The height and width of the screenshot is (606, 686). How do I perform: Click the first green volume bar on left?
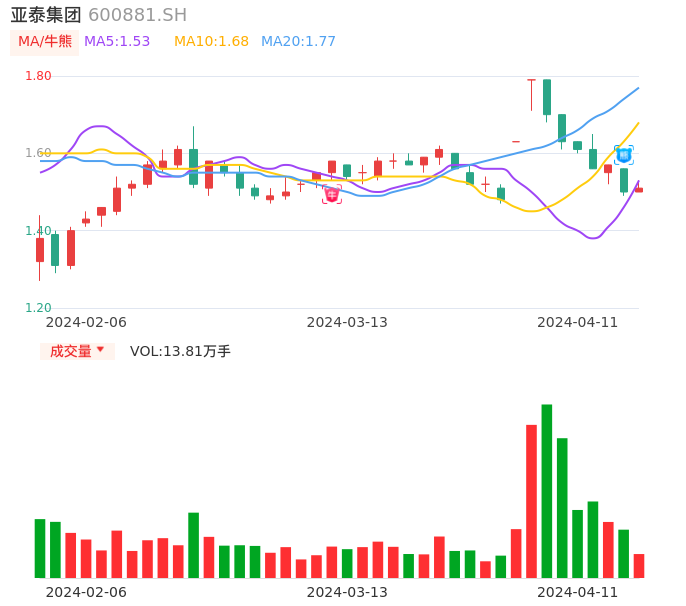[40, 548]
